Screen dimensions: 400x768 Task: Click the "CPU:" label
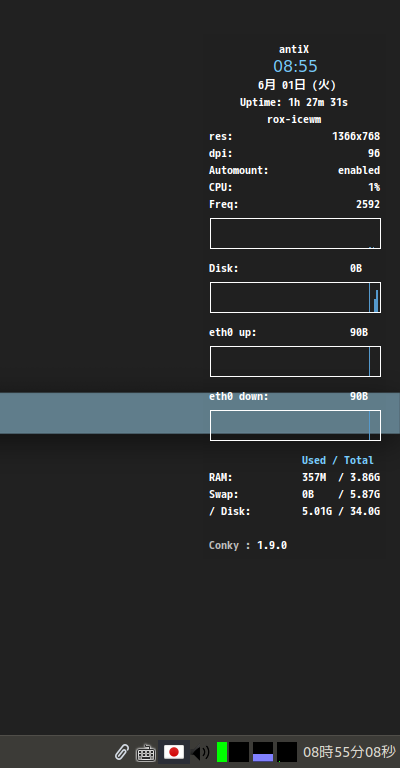point(221,188)
